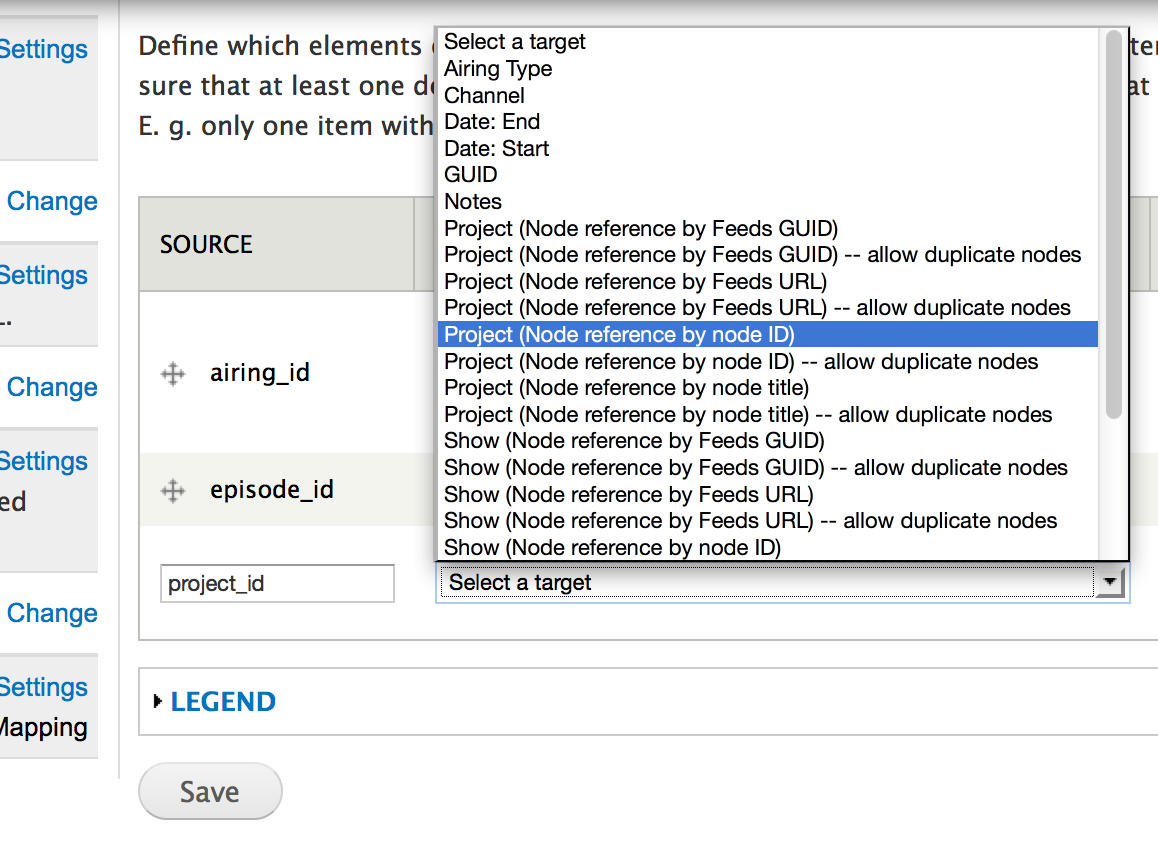The height and width of the screenshot is (842, 1158).
Task: Open the Select a target dropdown arrow
Action: [x=1109, y=582]
